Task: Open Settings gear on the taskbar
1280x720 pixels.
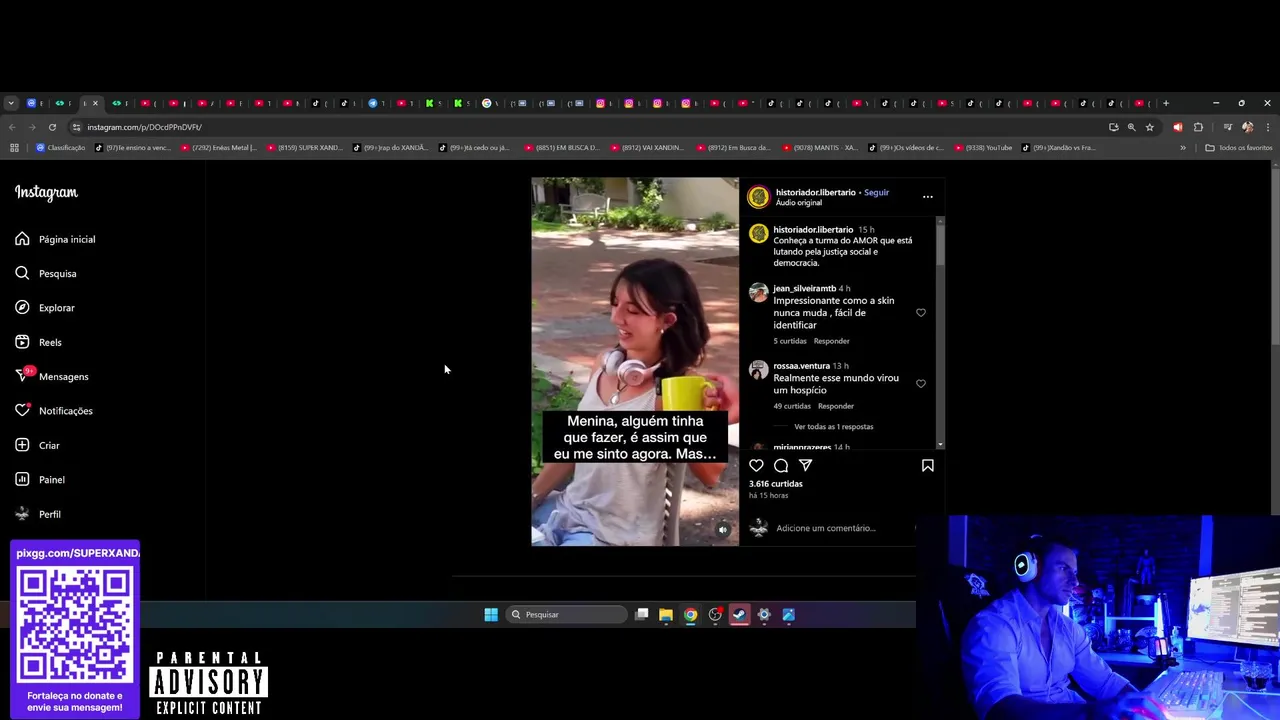Action: (764, 615)
